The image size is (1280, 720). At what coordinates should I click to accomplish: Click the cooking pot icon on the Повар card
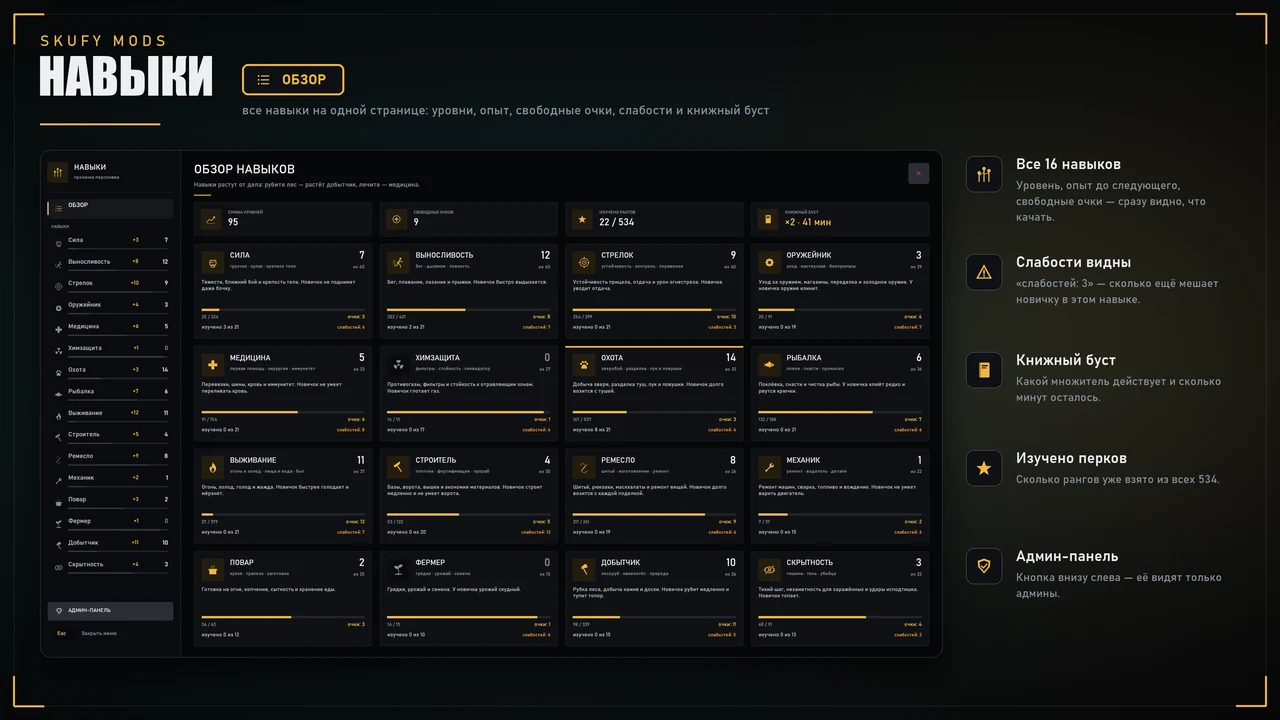tap(212, 569)
